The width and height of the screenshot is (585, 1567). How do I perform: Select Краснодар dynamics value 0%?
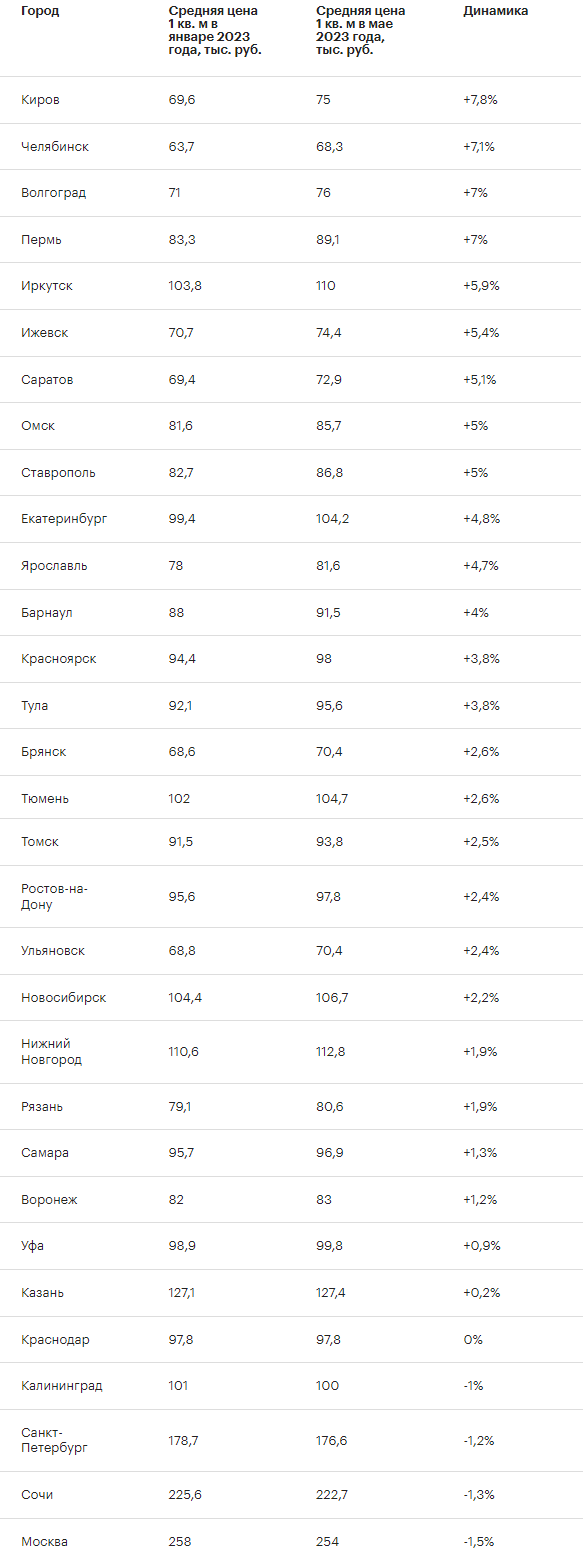coord(473,1340)
